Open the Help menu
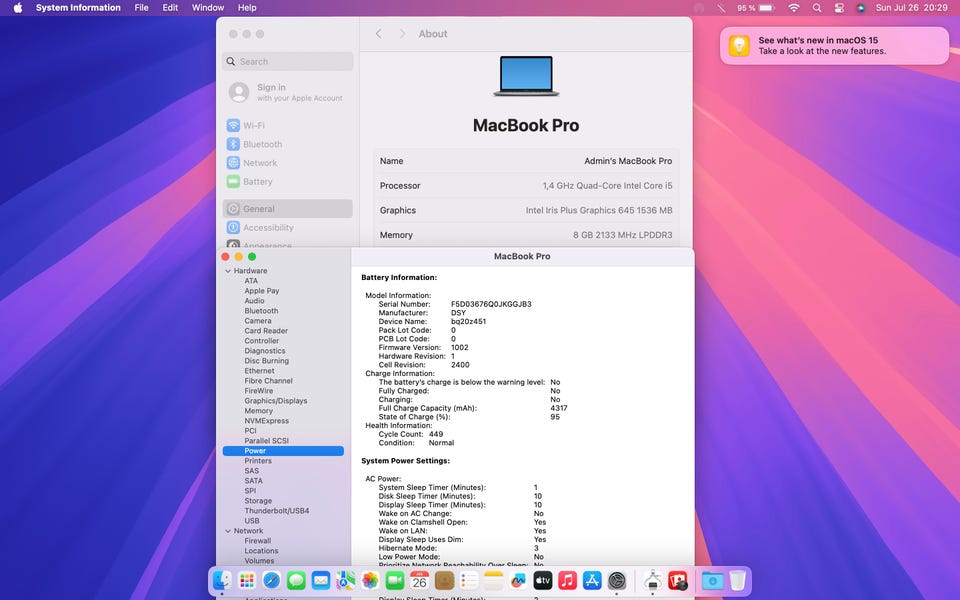Screen dimensions: 960x600 247,8
